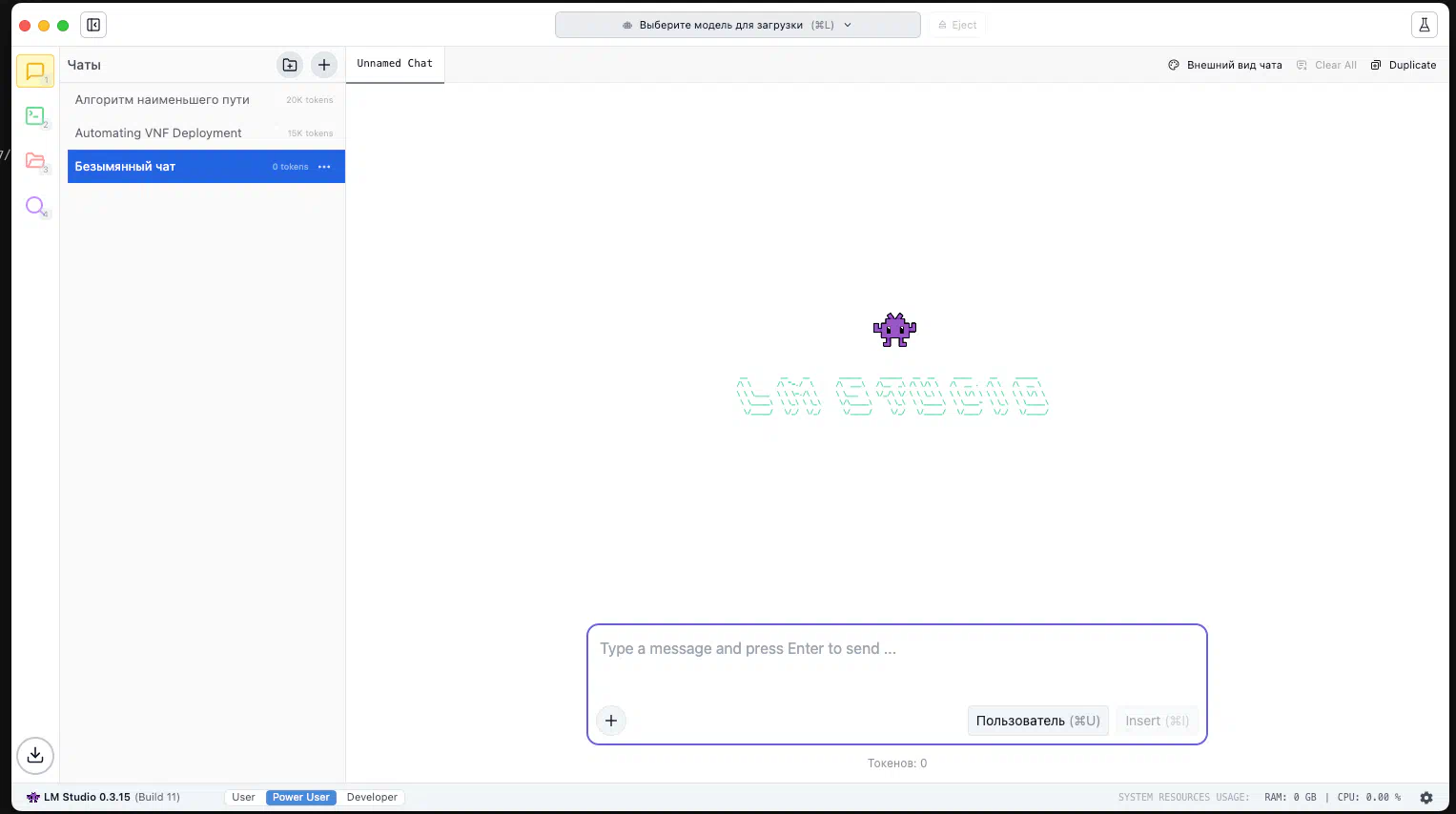Open model loader dropdown "Выберите модель для загрузки"

(x=738, y=25)
